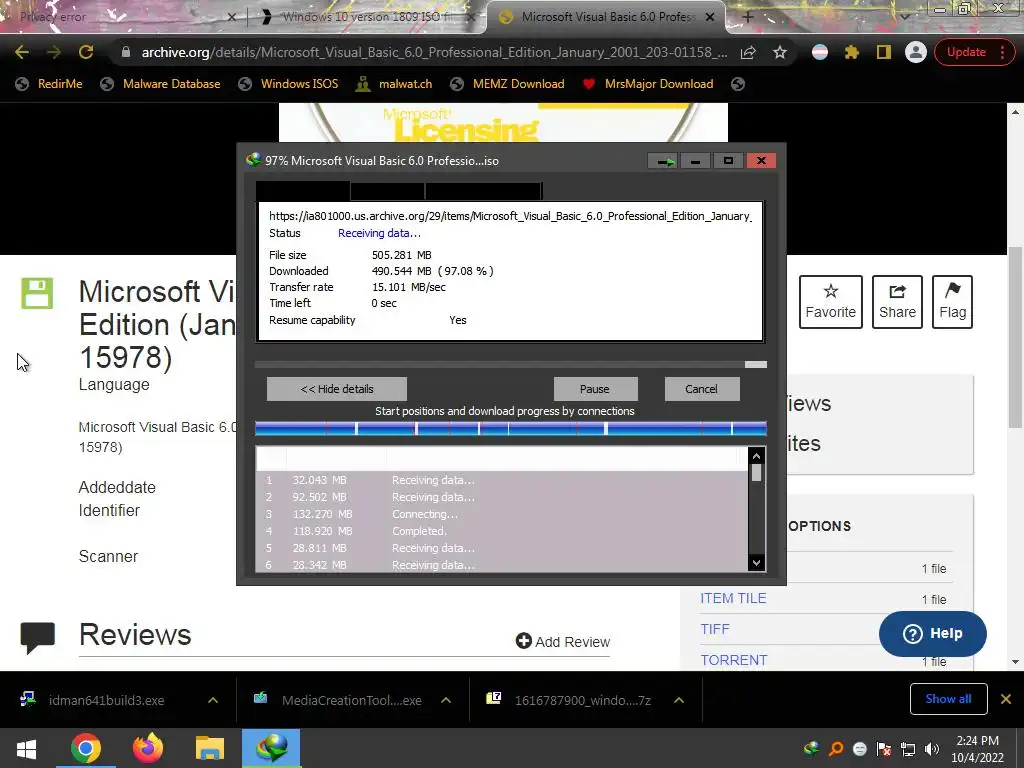Show all downloads
Viewport: 1024px width, 768px height.
pos(948,699)
